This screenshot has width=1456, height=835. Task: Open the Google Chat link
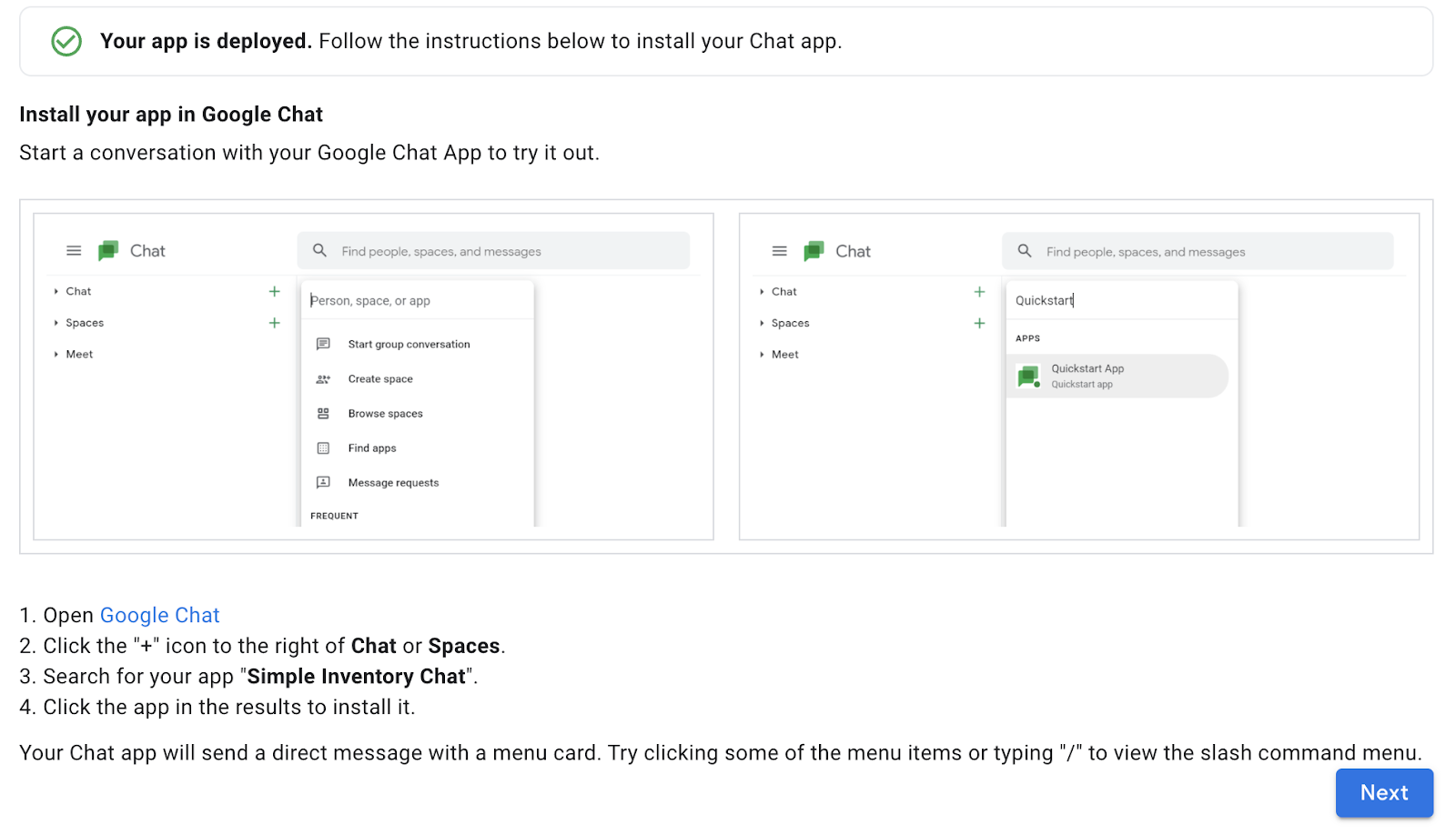tap(159, 616)
